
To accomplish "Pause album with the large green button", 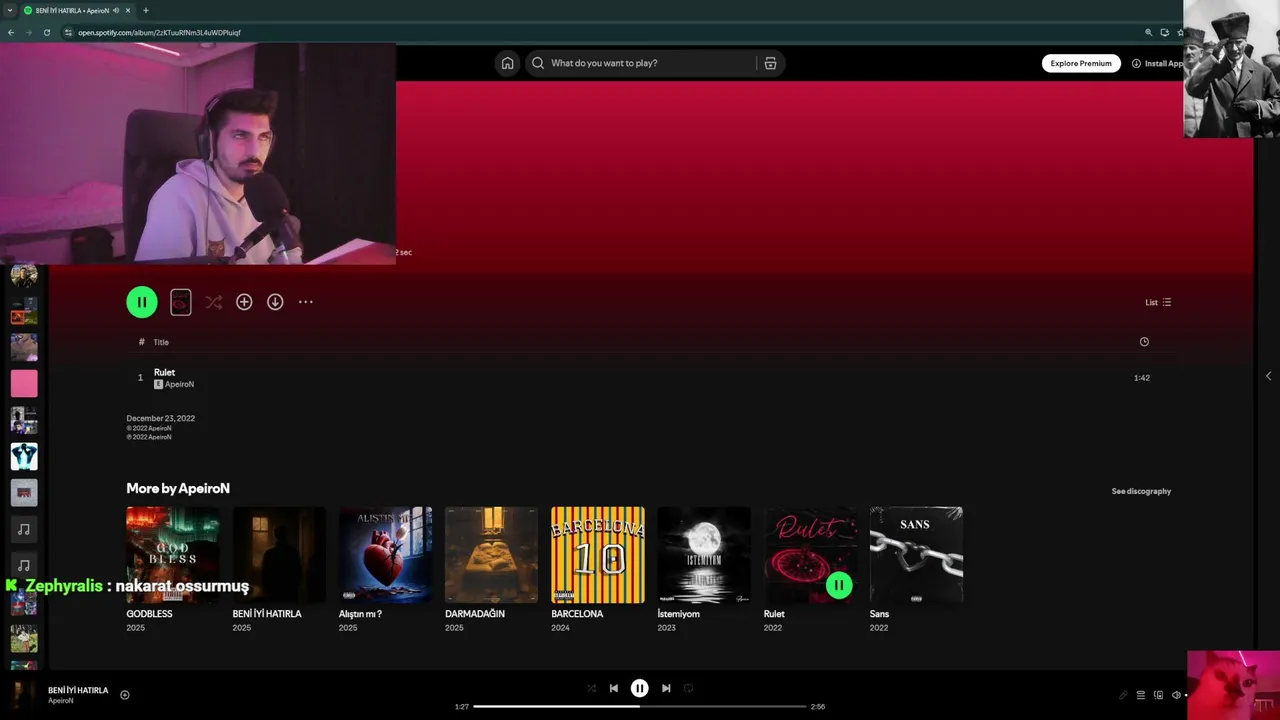I will (x=142, y=302).
